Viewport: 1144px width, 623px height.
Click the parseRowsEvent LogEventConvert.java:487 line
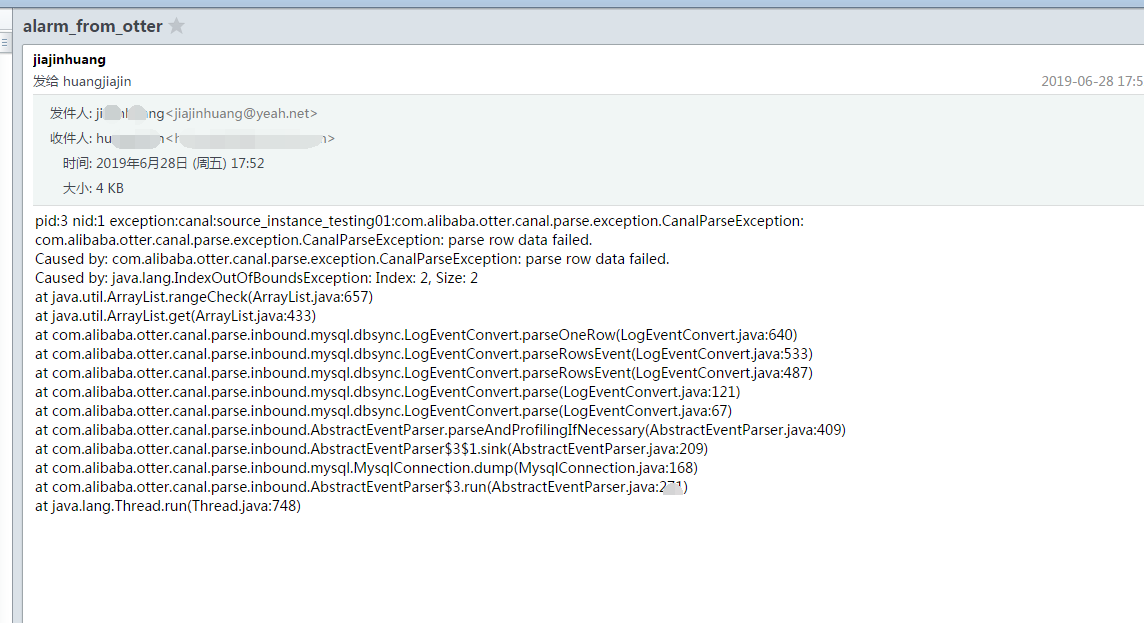[424, 373]
